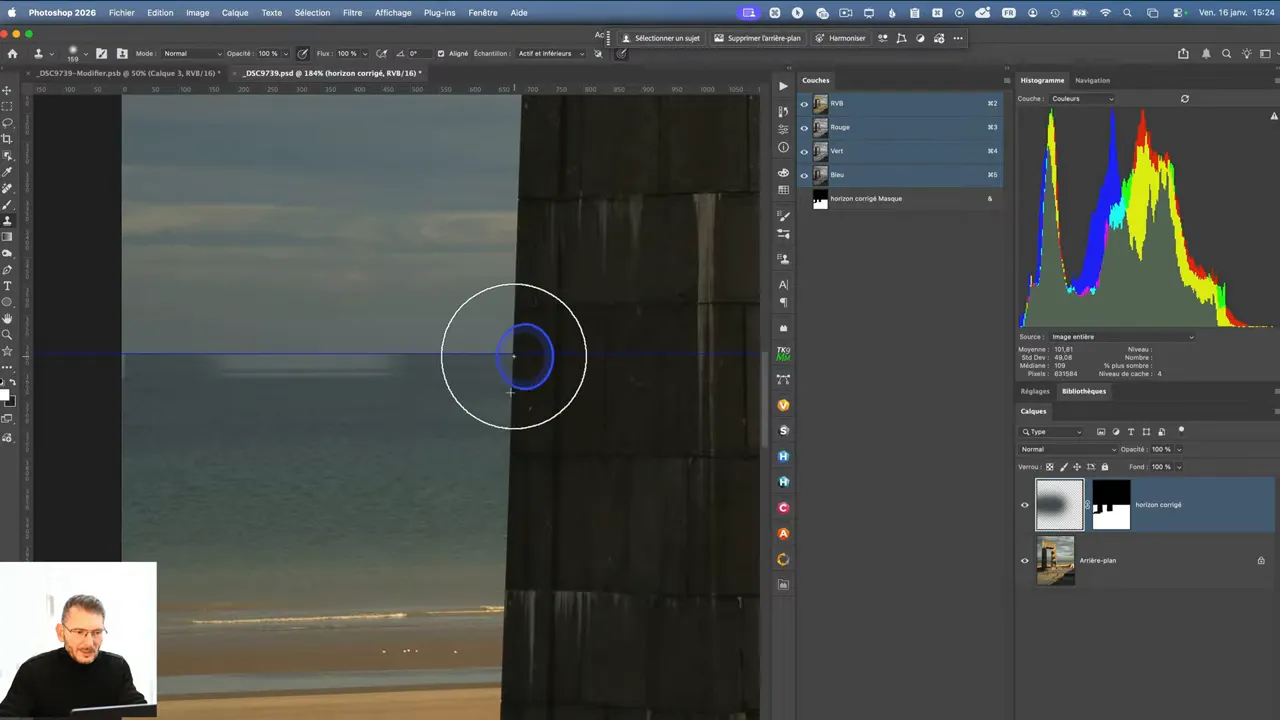Screen dimensions: 1280x720
Task: Select the Eyedropper tool
Action: [7, 172]
